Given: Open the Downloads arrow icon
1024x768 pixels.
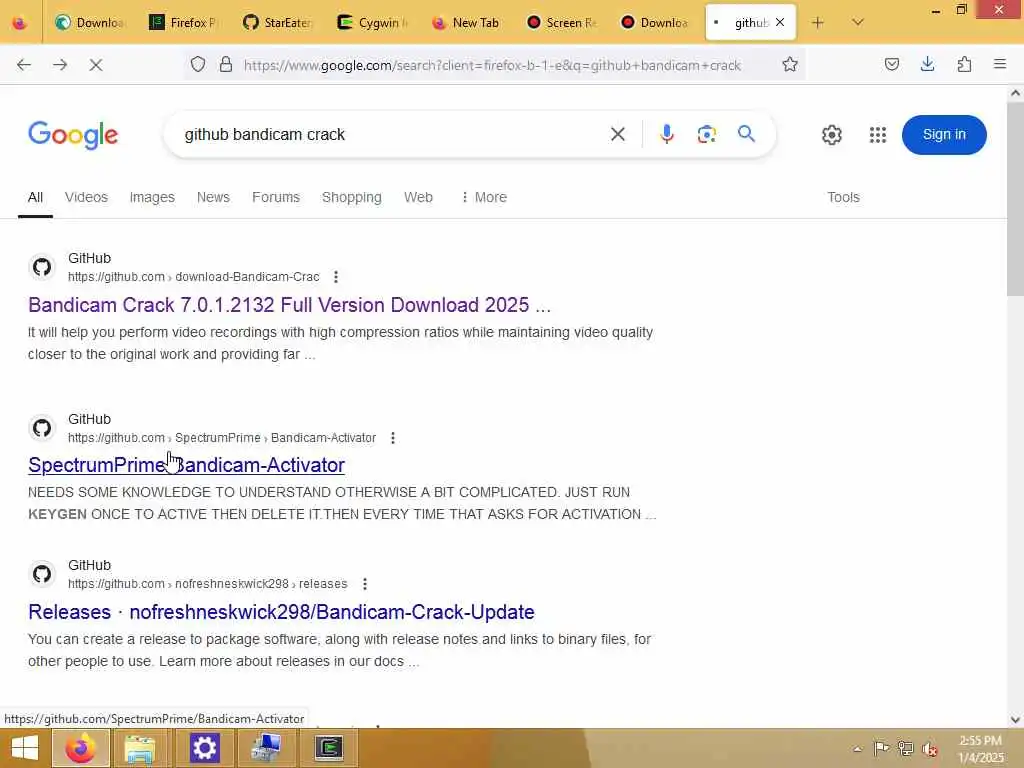Looking at the screenshot, I should tap(927, 64).
